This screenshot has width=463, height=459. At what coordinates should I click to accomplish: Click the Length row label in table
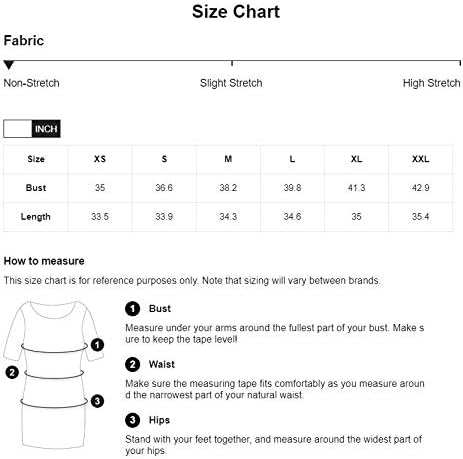36,217
